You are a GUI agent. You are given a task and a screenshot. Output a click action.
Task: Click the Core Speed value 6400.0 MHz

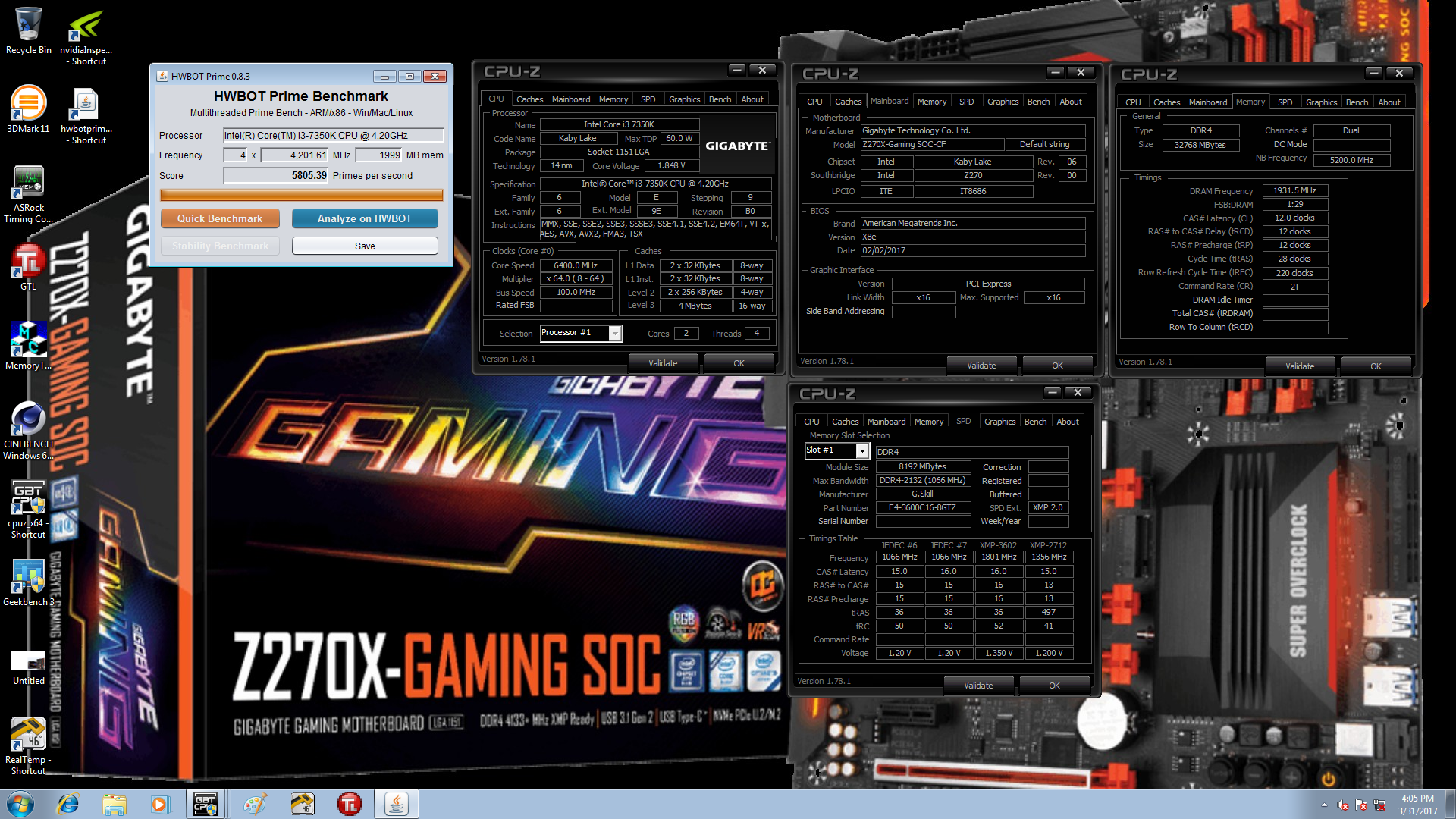click(576, 265)
